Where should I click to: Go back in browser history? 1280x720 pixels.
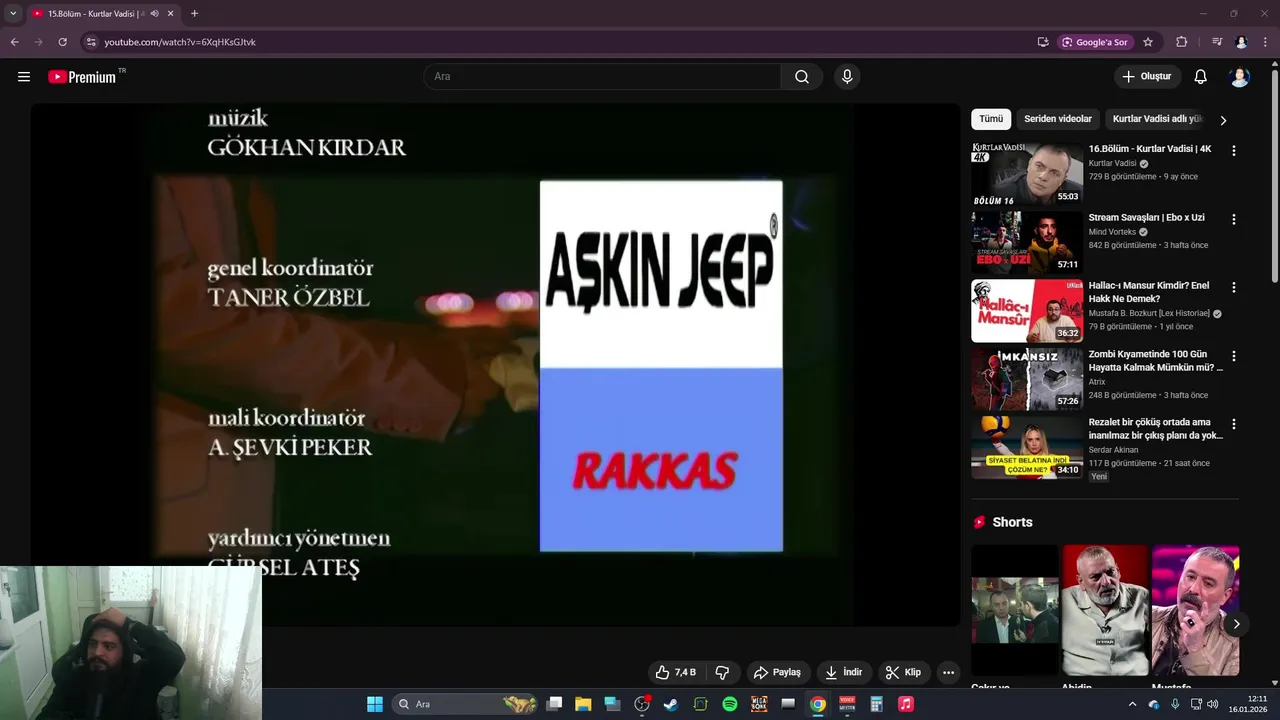pyautogui.click(x=14, y=42)
